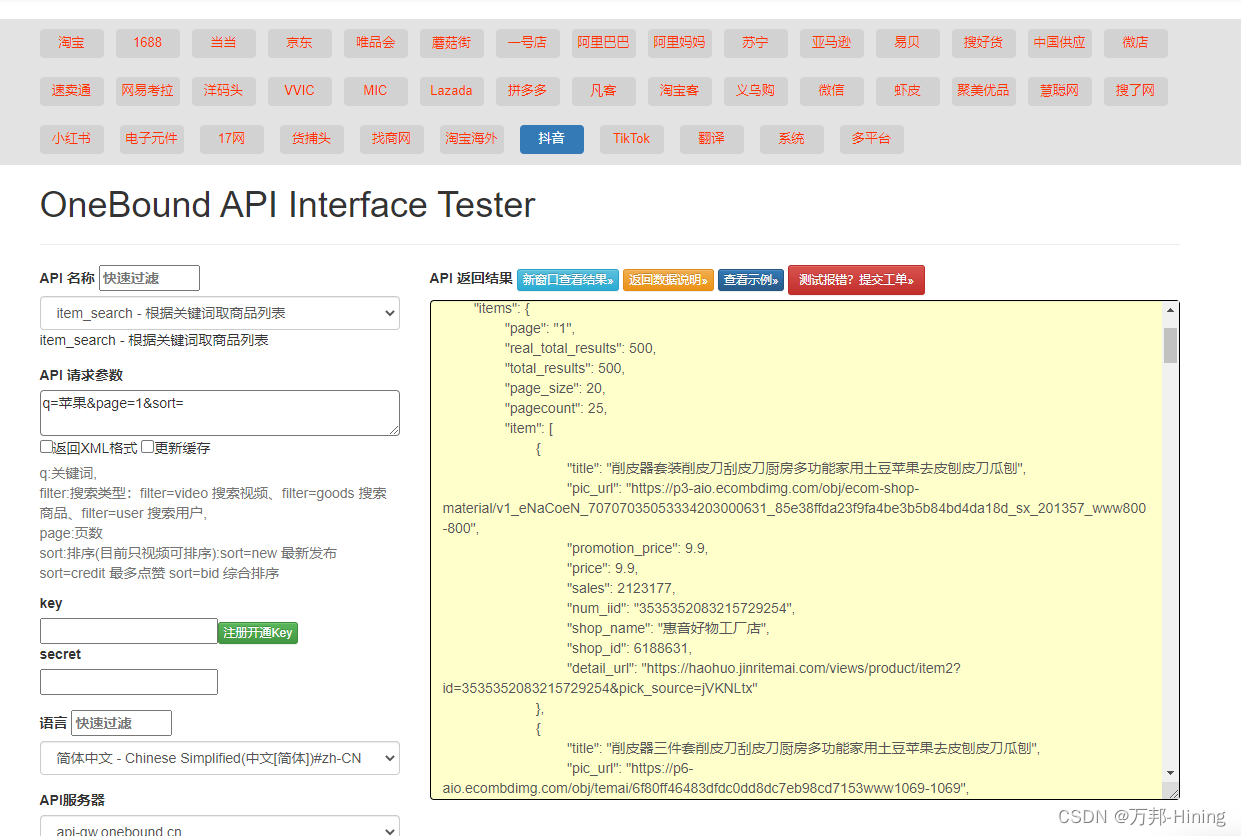Switch to the VVIC tab

299,91
